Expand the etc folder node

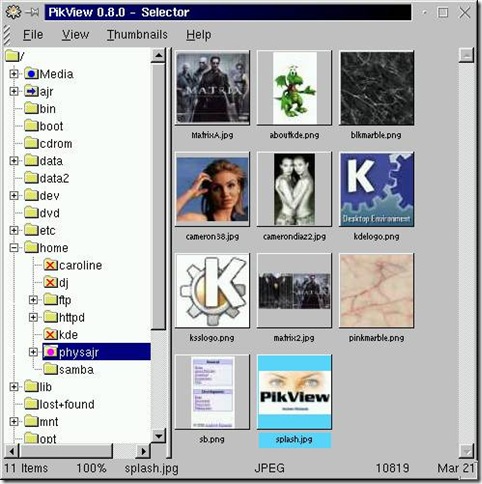14,230
